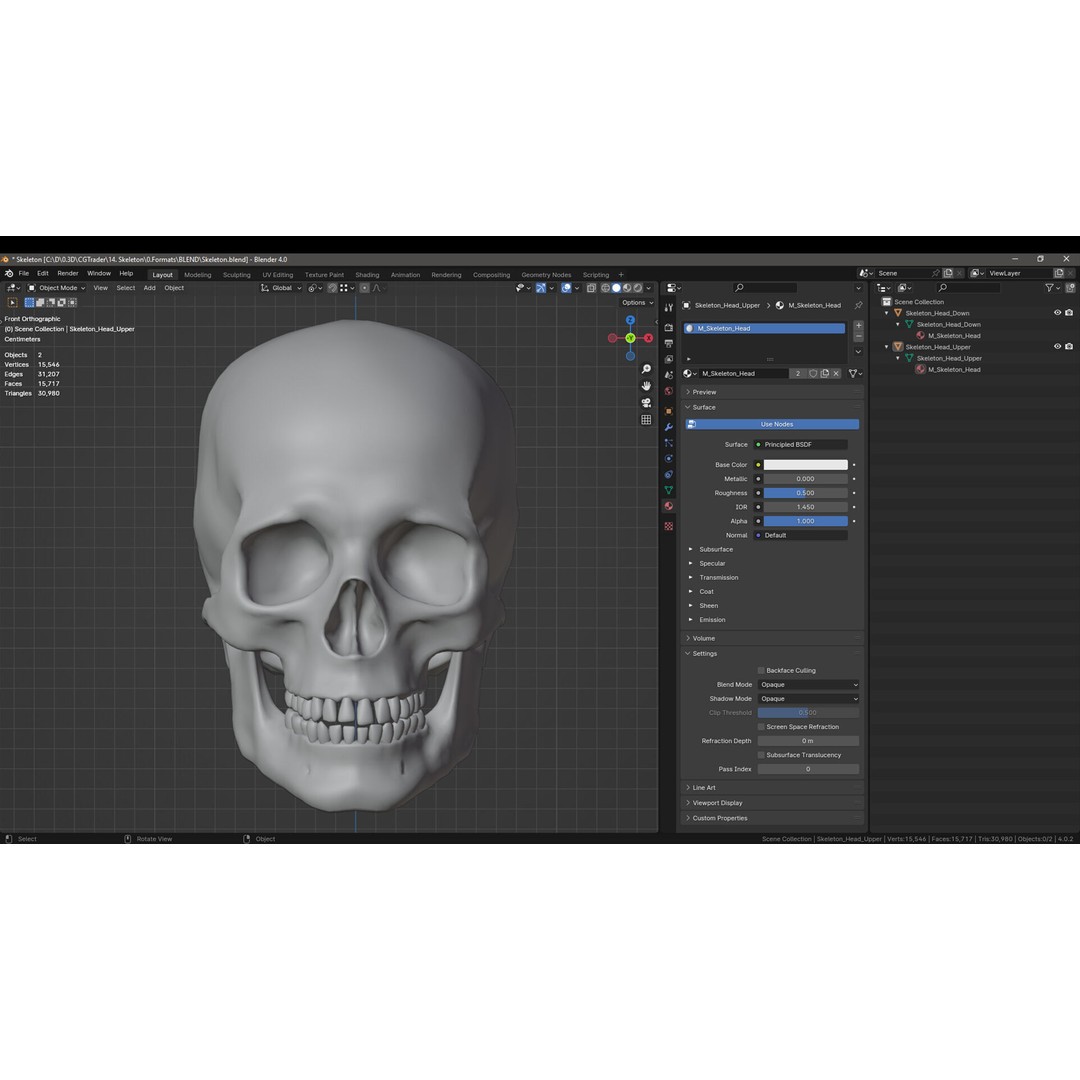Enable Subsurface Translucency checkbox
This screenshot has height=1080, width=1080.
pyautogui.click(x=761, y=755)
